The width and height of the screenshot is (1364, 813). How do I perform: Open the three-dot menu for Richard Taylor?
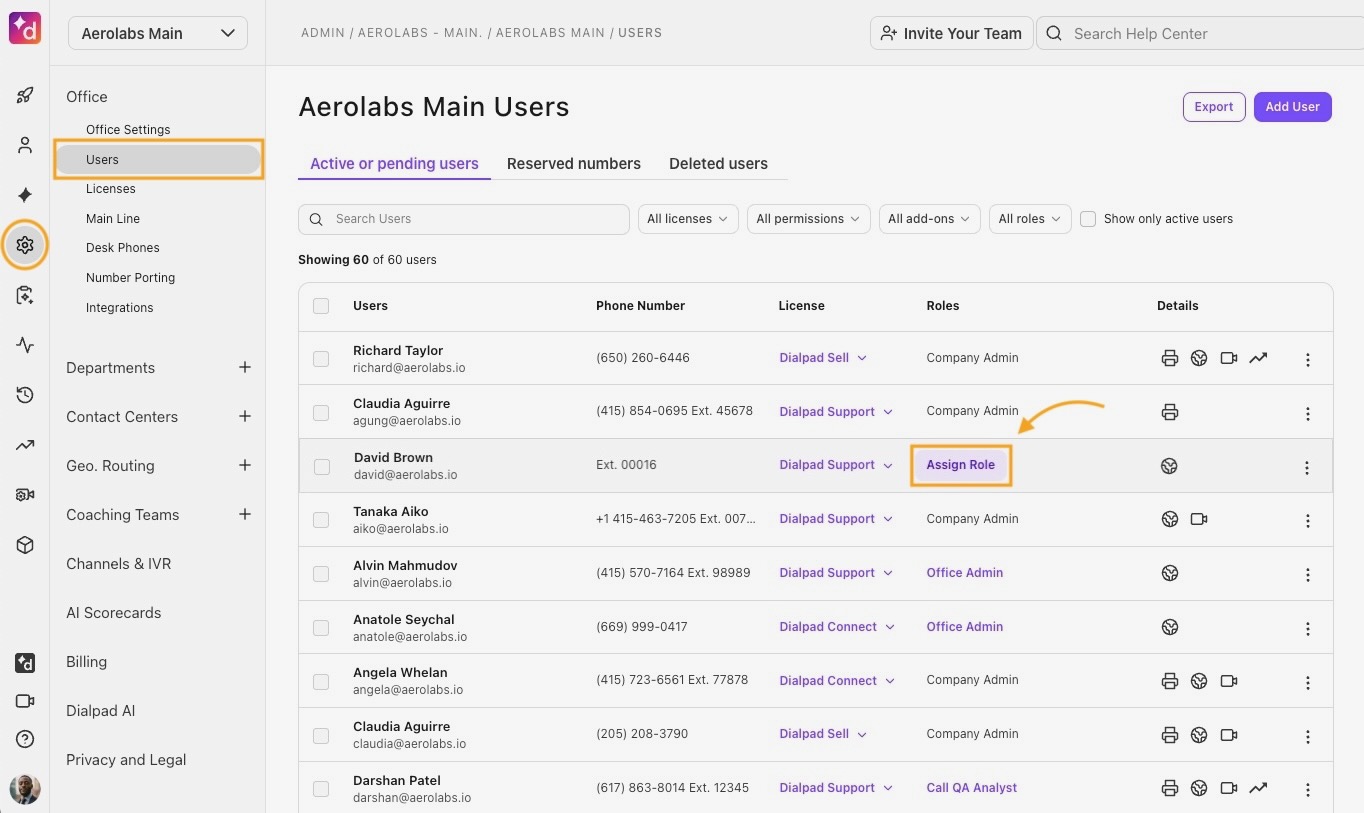(1308, 359)
